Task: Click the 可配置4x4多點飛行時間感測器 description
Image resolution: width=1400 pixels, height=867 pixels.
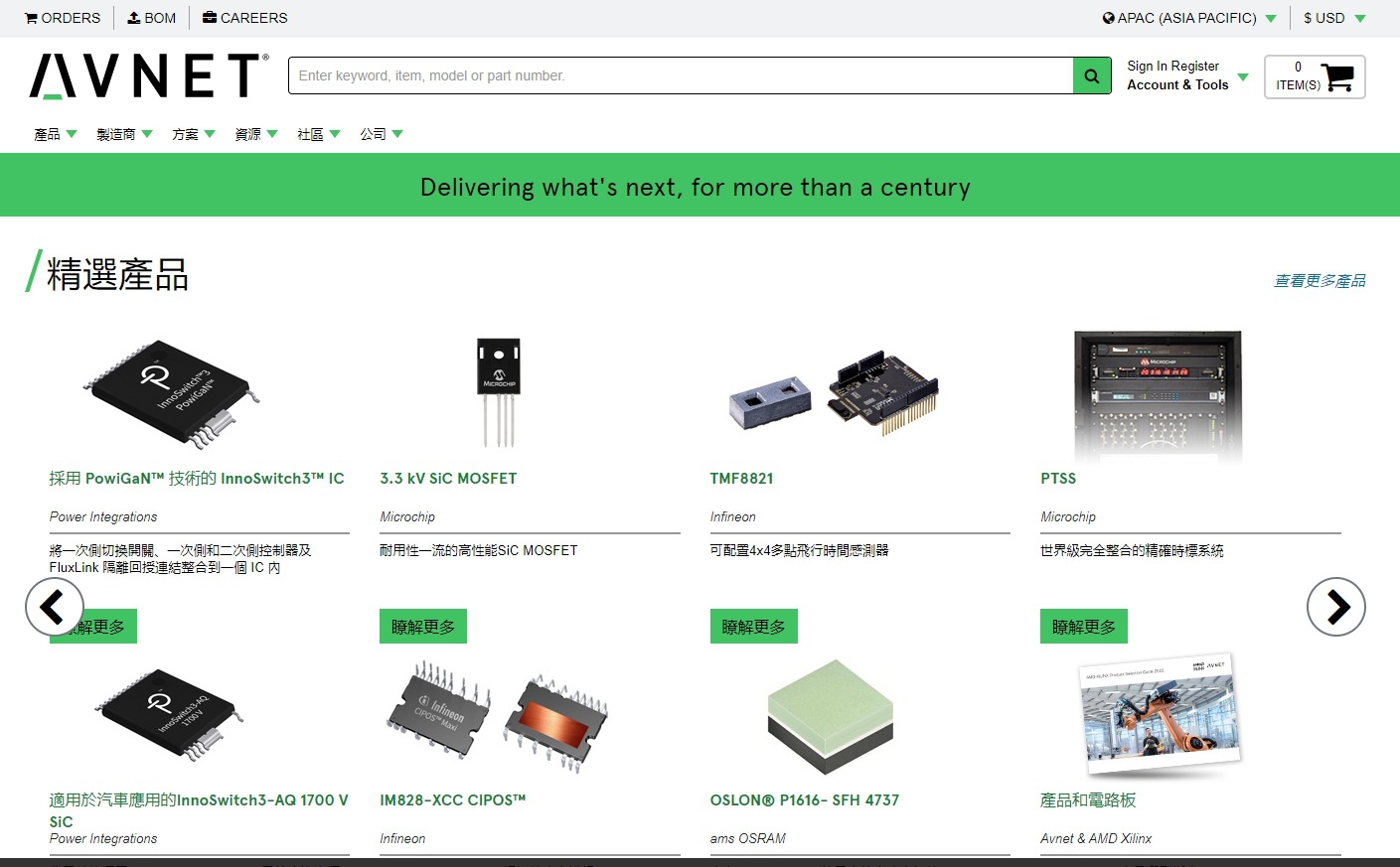Action: pos(800,550)
